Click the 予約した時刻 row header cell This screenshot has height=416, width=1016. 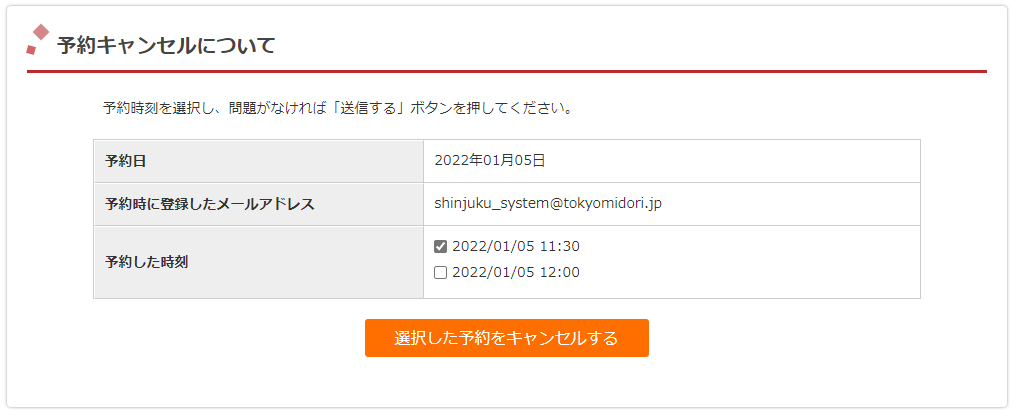(259, 262)
